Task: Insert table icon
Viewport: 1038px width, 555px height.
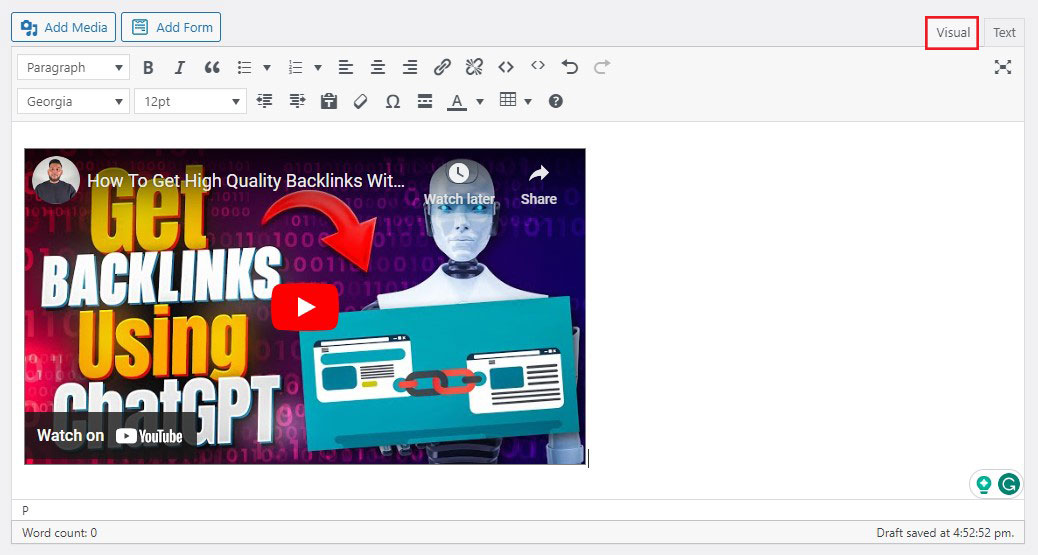Action: click(508, 100)
